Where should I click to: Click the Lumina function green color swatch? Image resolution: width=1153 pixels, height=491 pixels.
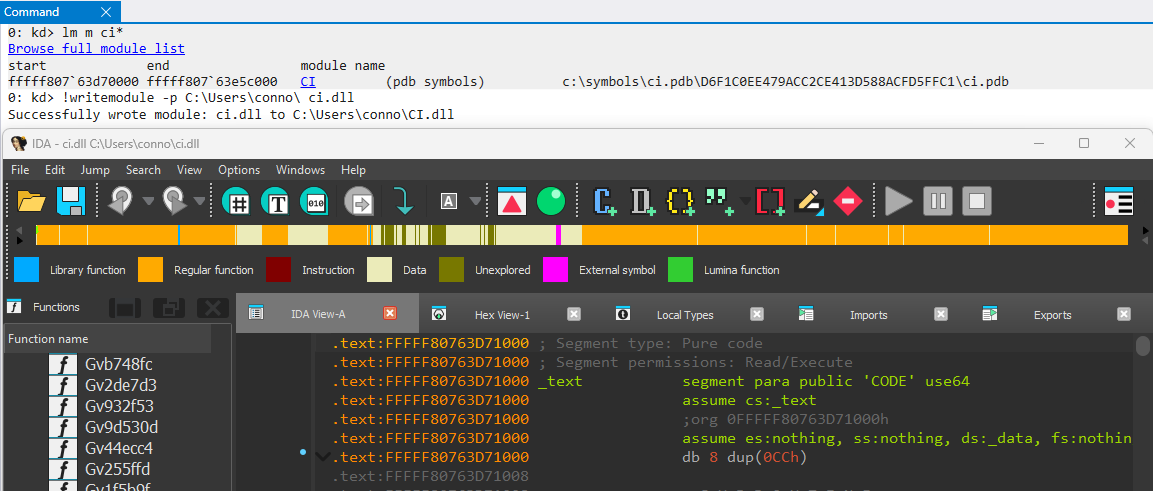(x=680, y=270)
